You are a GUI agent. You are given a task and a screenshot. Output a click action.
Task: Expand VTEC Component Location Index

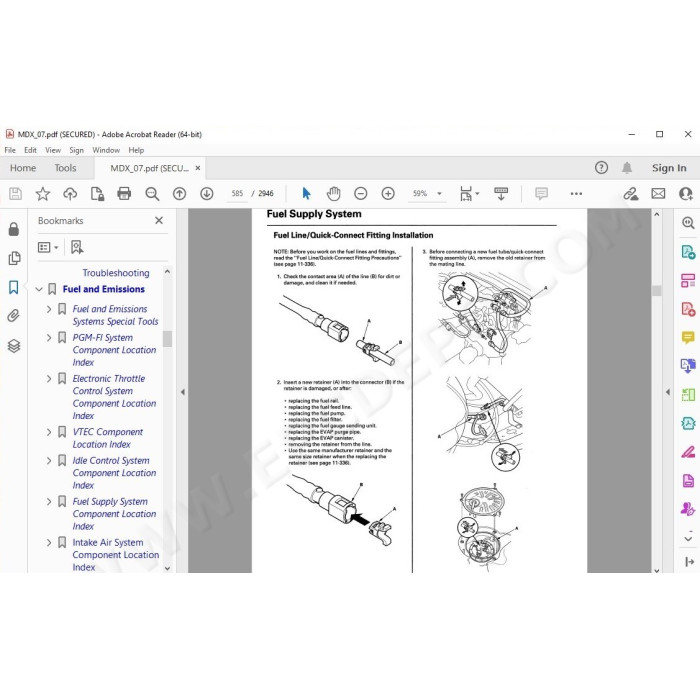pos(49,432)
